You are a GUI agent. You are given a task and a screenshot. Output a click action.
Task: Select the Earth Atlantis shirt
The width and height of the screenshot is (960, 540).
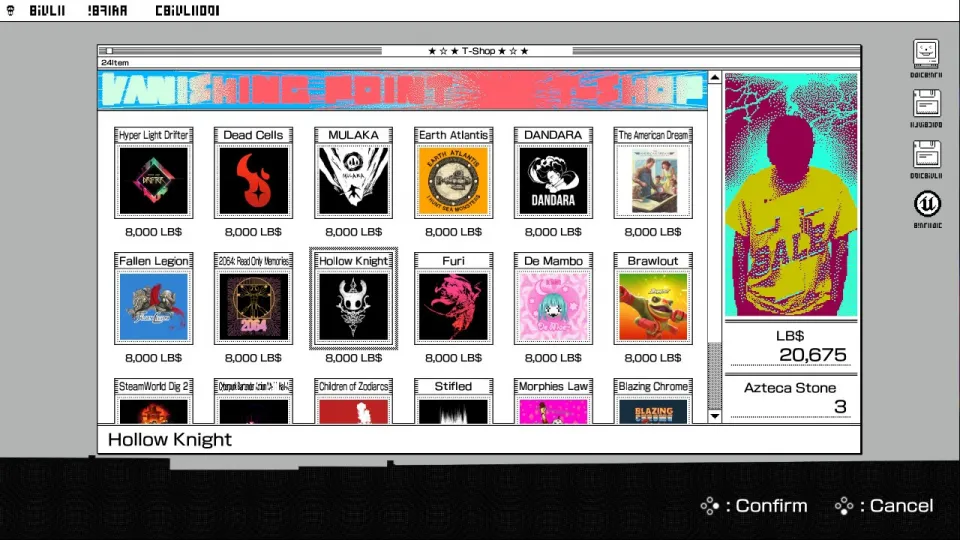point(453,181)
